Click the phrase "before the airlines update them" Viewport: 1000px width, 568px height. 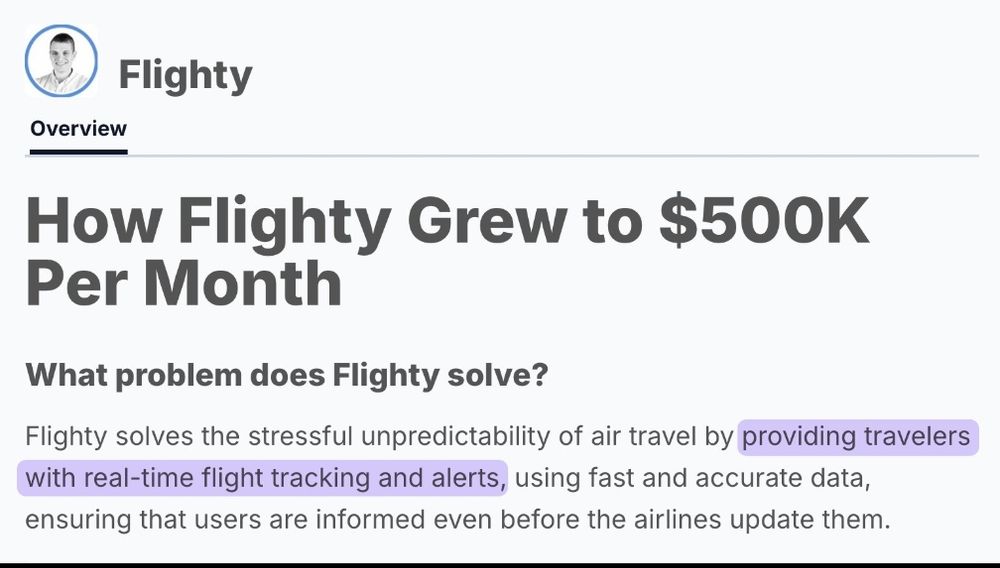pos(695,519)
